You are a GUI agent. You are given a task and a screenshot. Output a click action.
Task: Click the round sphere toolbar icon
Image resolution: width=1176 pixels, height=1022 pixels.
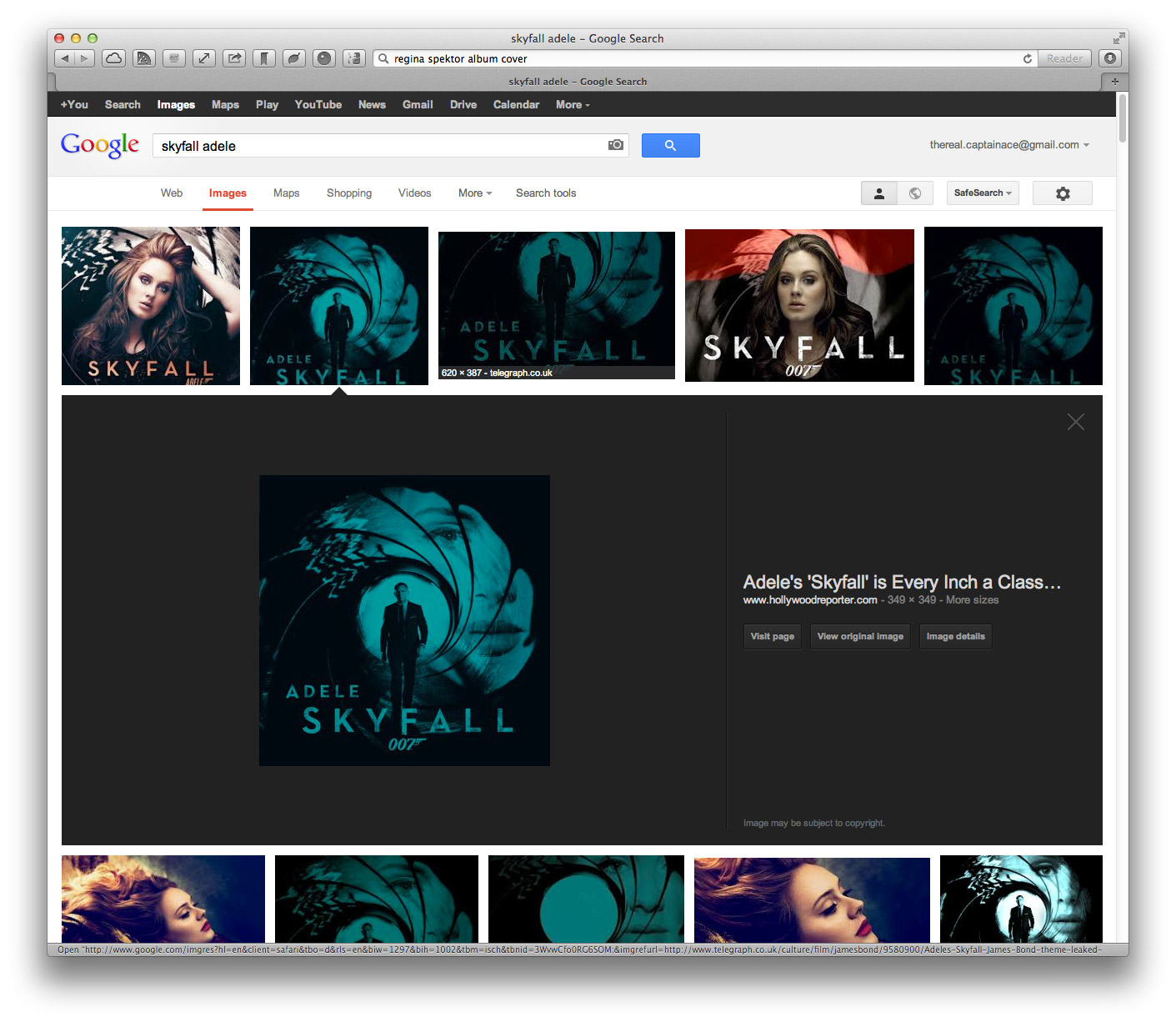coord(324,58)
